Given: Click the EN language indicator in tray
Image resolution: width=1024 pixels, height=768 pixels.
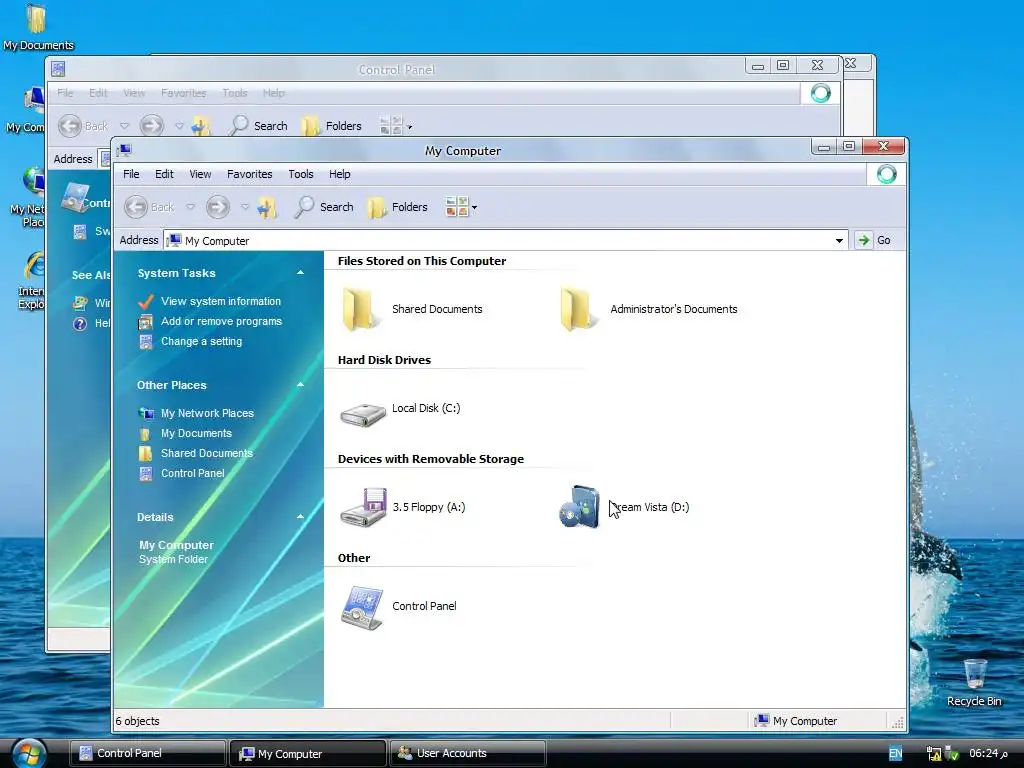Looking at the screenshot, I should click(x=895, y=754).
